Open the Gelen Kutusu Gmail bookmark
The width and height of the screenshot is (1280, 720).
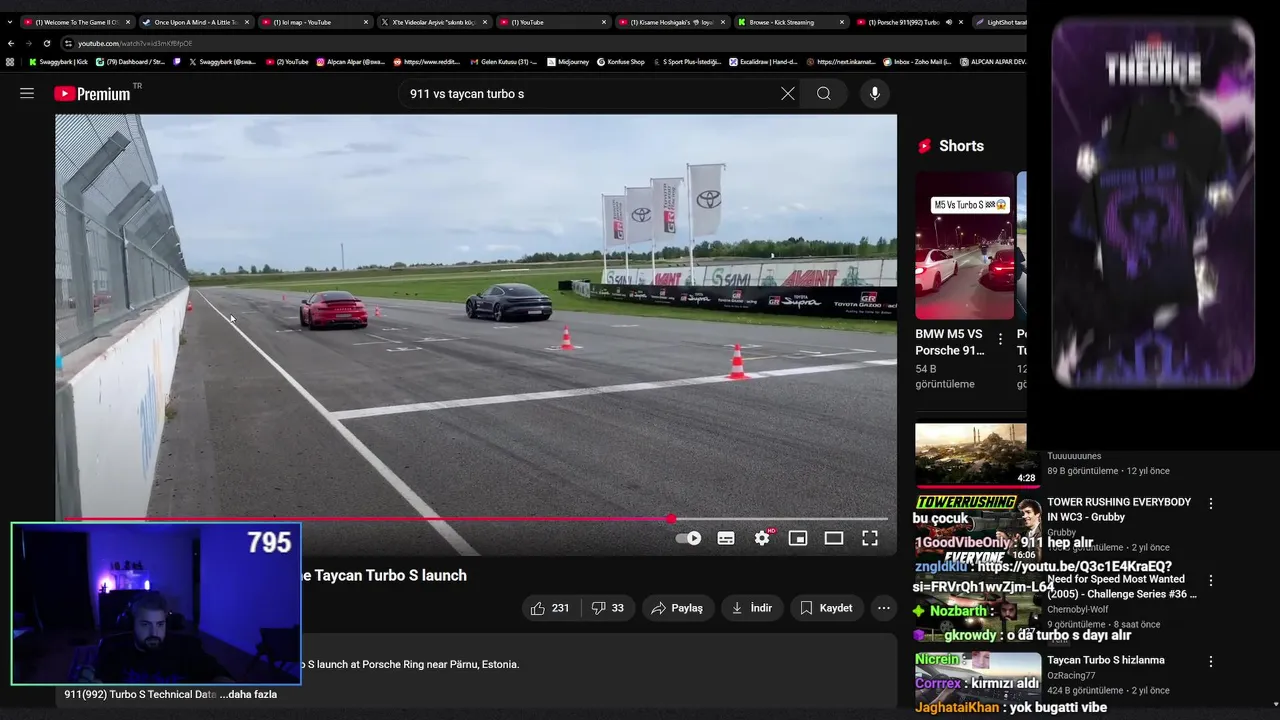(504, 62)
